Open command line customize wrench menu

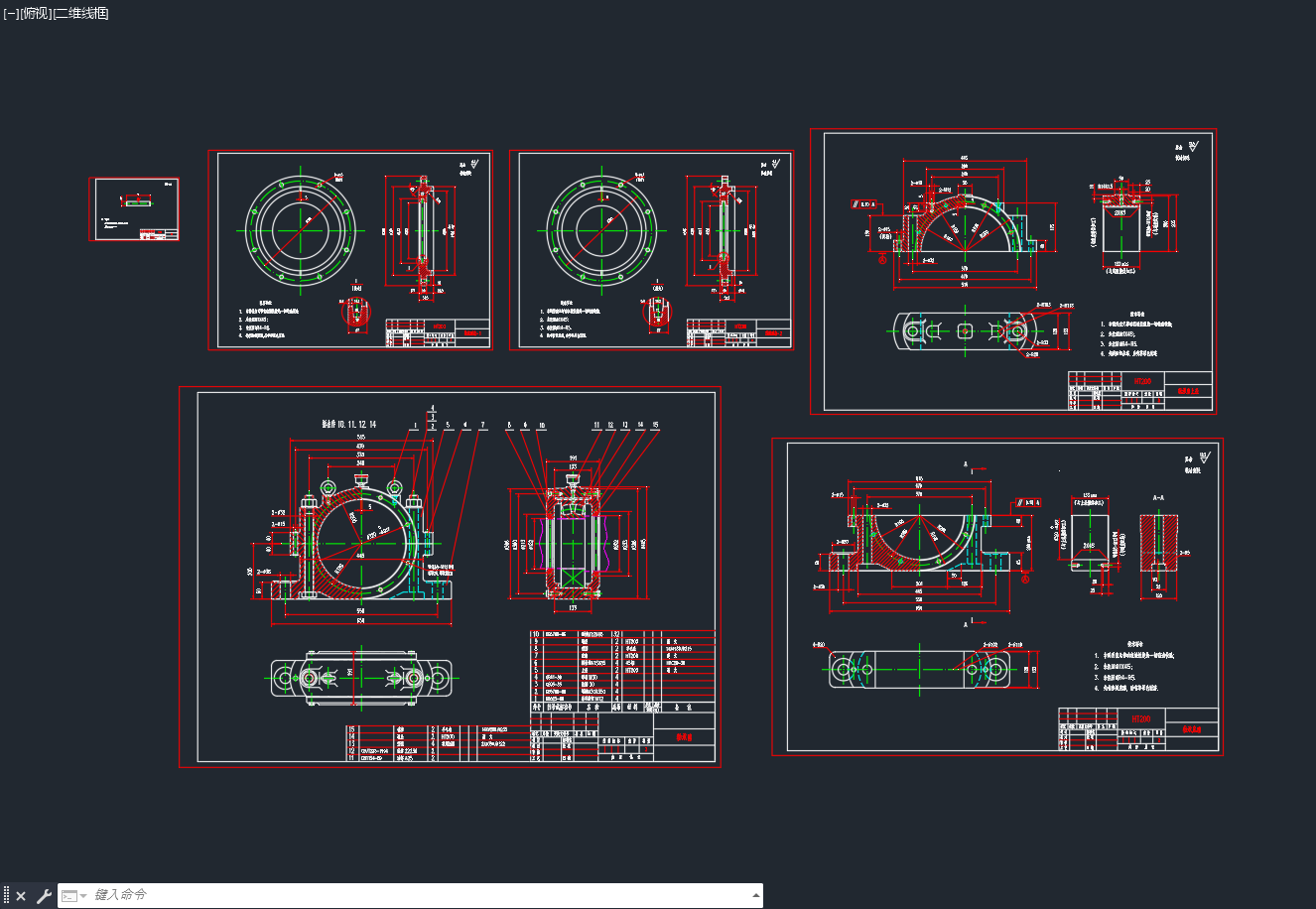point(44,896)
